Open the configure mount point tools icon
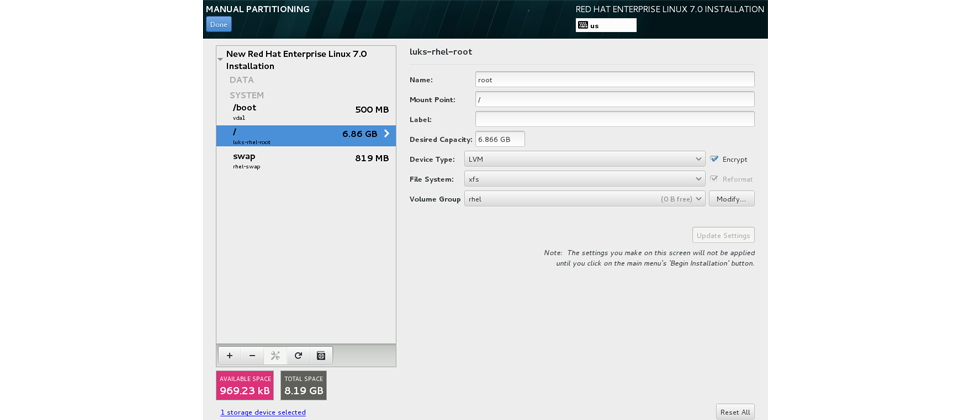Screen dimensions: 960x420 point(275,356)
